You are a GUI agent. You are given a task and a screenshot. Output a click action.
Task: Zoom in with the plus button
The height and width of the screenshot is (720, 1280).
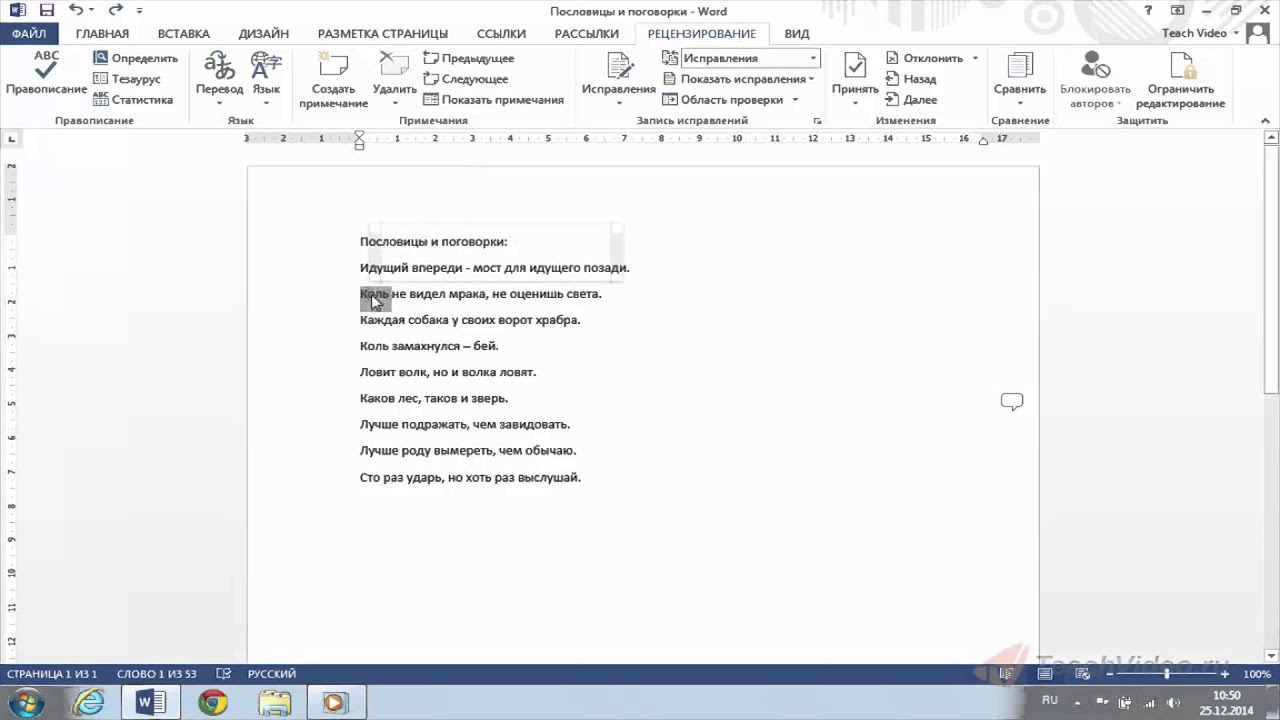click(x=1225, y=674)
